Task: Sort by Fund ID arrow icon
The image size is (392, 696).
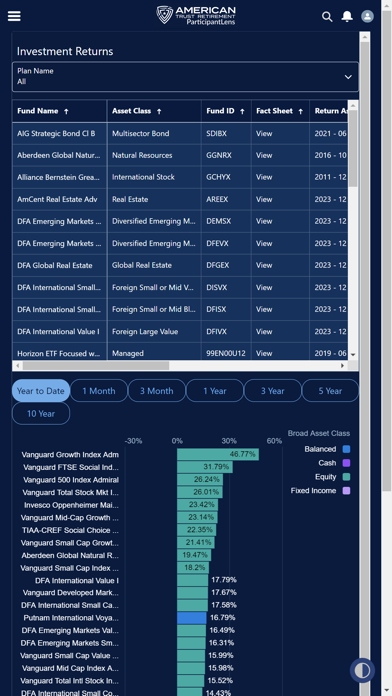Action: [242, 111]
